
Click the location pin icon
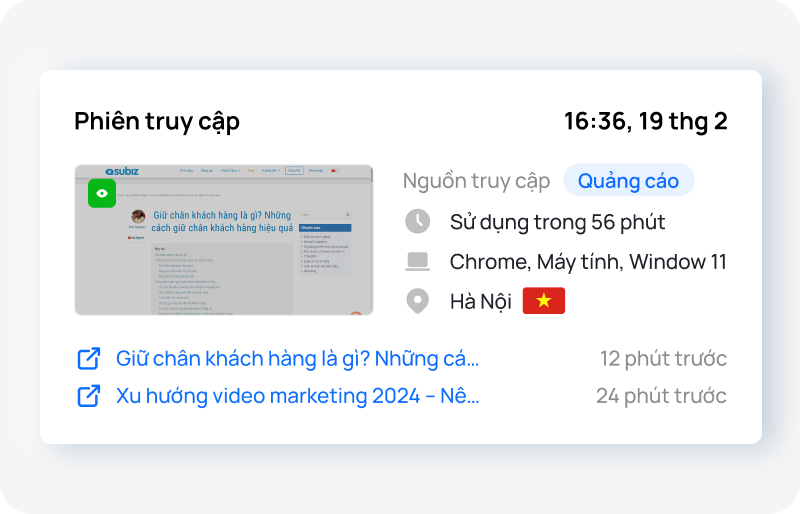[x=417, y=301]
